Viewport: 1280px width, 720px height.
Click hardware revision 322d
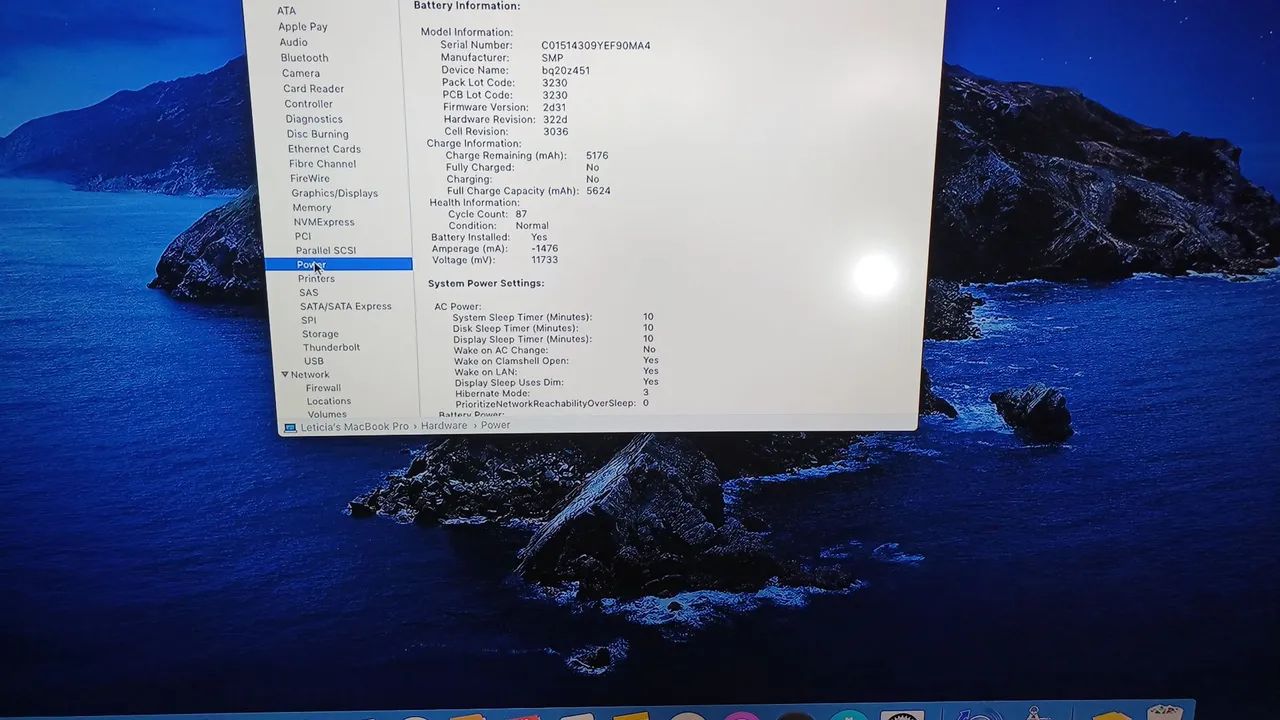coord(555,120)
